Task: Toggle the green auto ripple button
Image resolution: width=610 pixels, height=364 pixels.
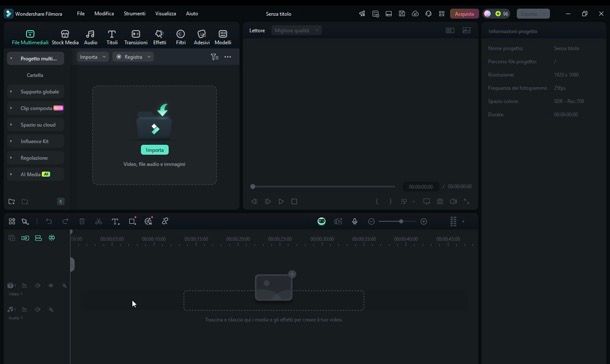Action: tap(321, 221)
